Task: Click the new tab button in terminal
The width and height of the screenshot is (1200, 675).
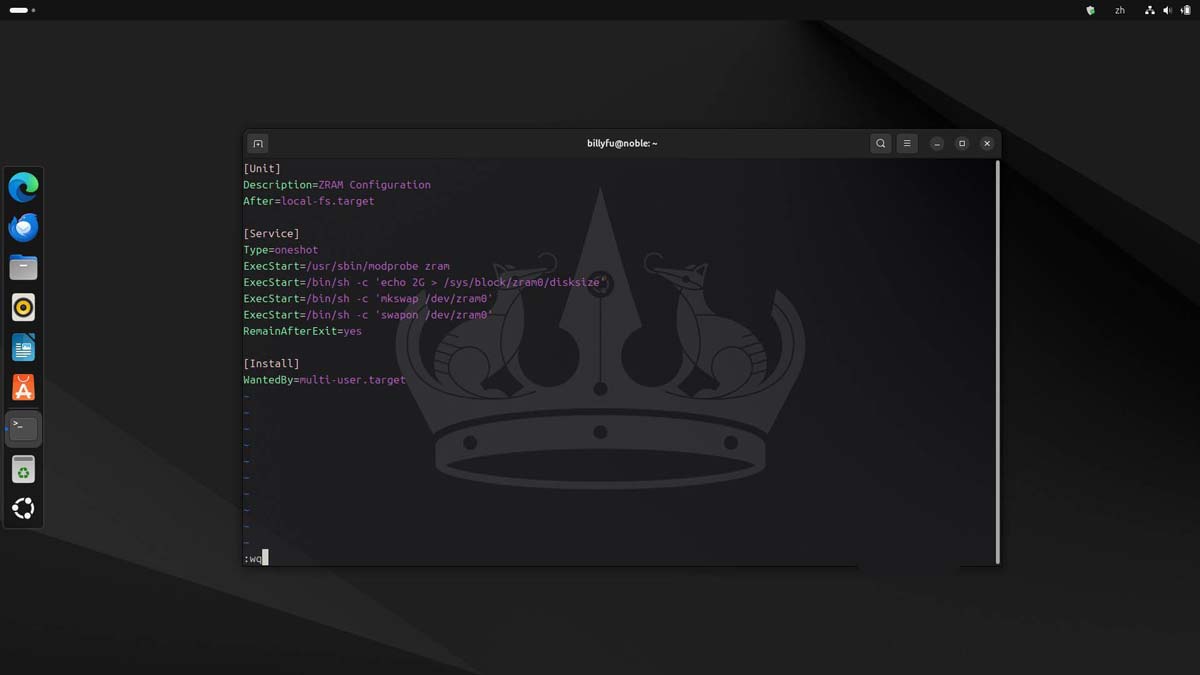Action: click(x=257, y=144)
